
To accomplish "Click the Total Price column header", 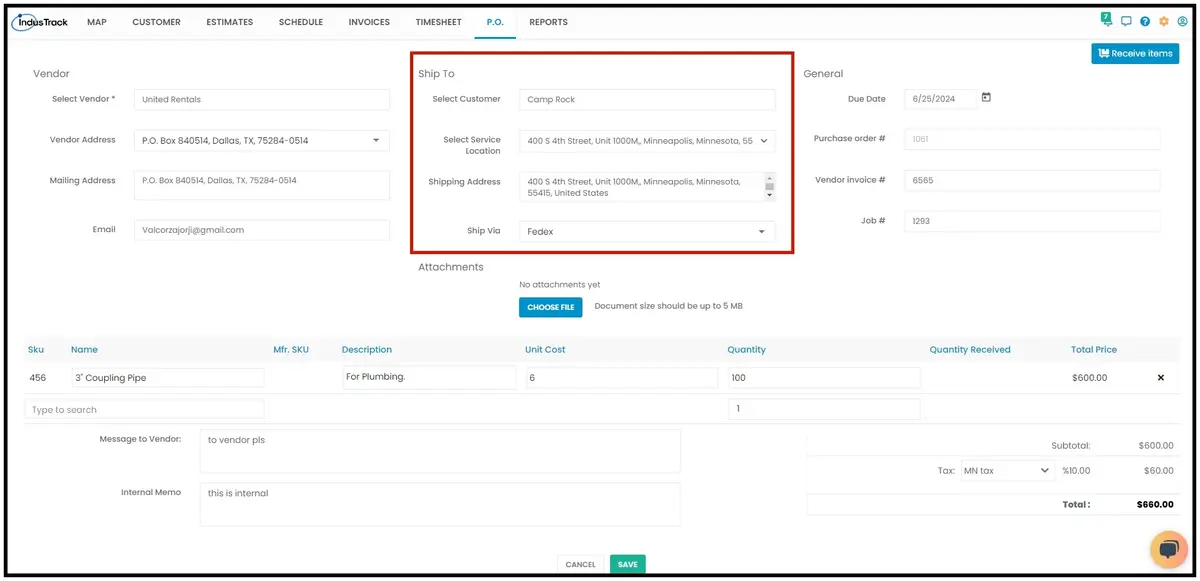I will 1094,350.
